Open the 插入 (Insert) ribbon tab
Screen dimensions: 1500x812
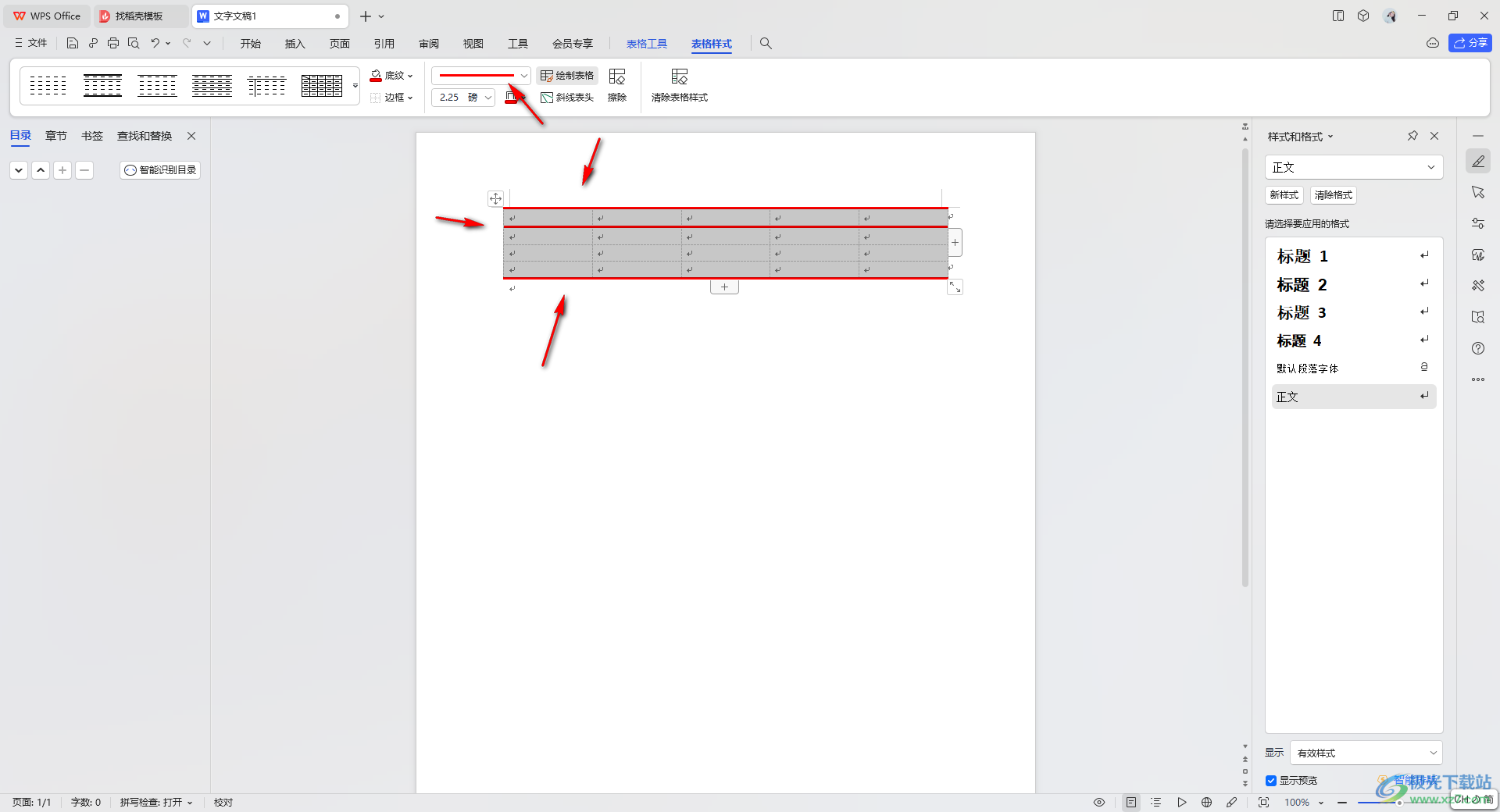click(x=295, y=44)
